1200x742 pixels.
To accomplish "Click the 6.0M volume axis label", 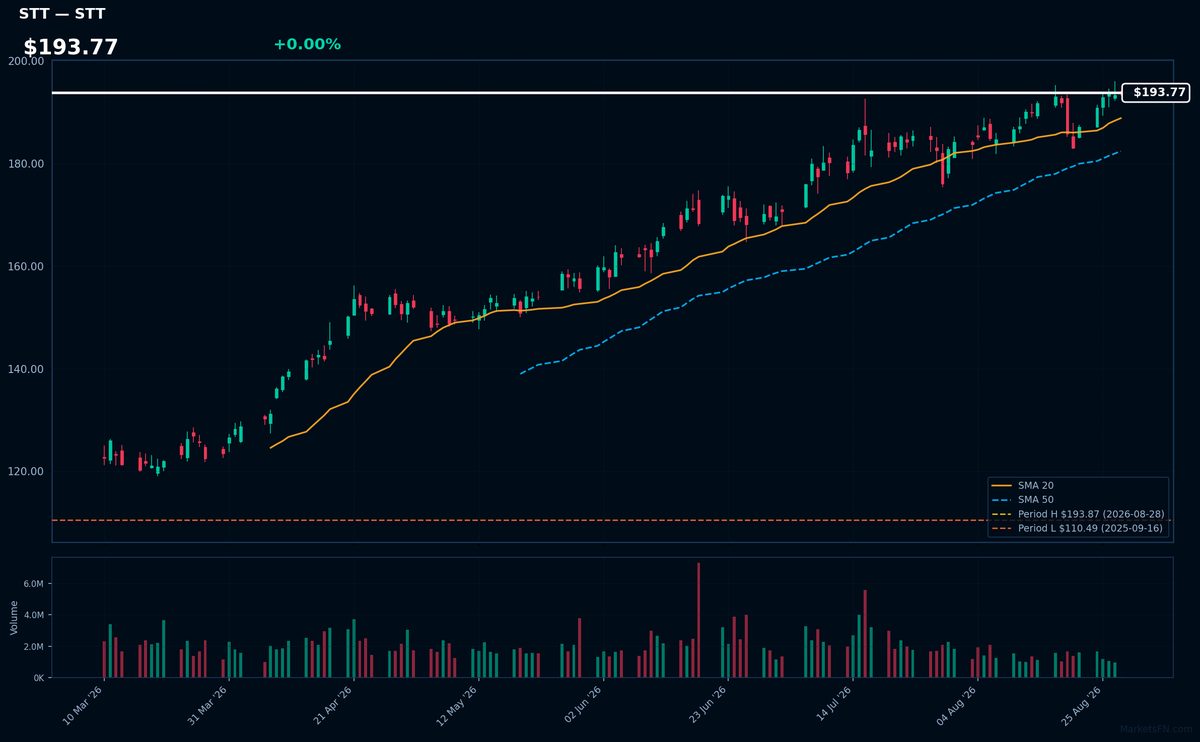I will tap(35, 584).
